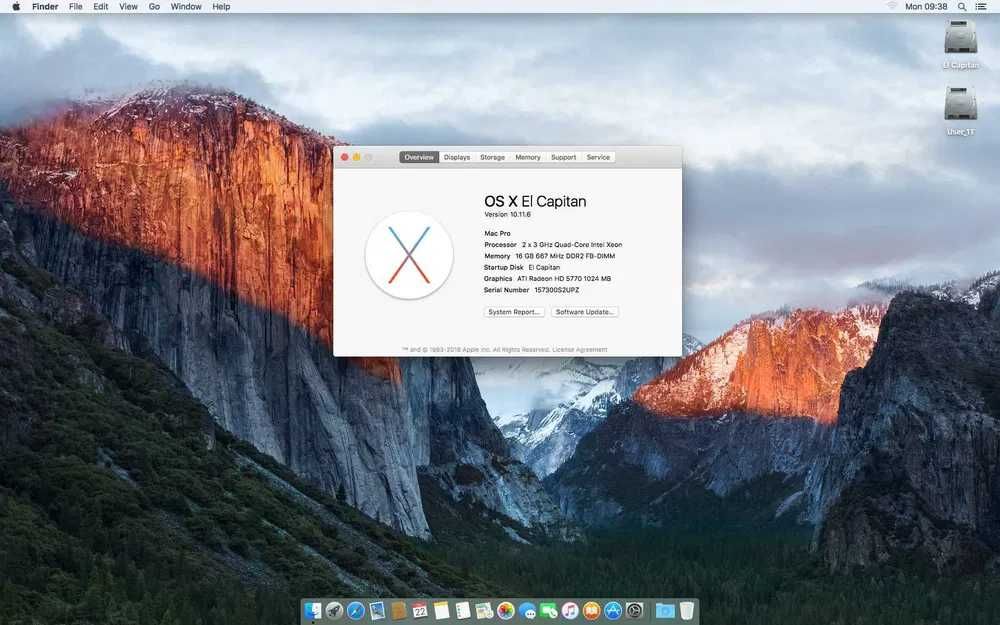Viewport: 1000px width, 625px height.
Task: Open iBooks orange icon in Dock
Action: pos(592,611)
